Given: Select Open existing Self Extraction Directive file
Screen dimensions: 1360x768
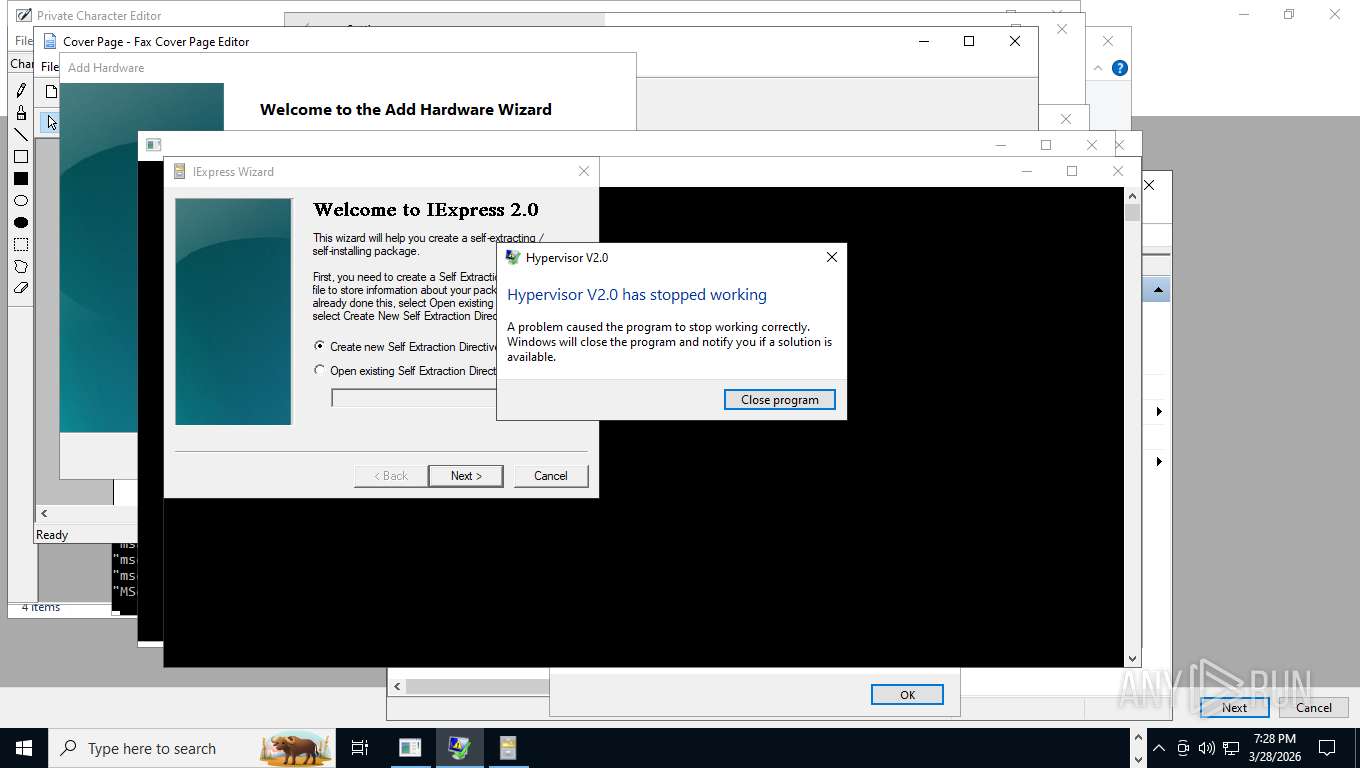Looking at the screenshot, I should coord(320,370).
